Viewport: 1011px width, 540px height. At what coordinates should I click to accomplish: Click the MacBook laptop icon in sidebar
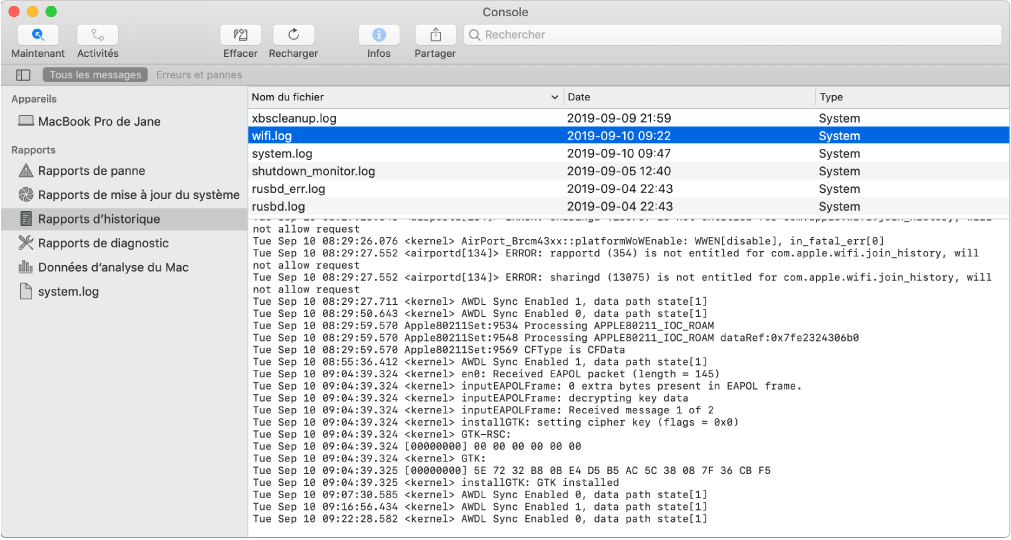pos(26,121)
